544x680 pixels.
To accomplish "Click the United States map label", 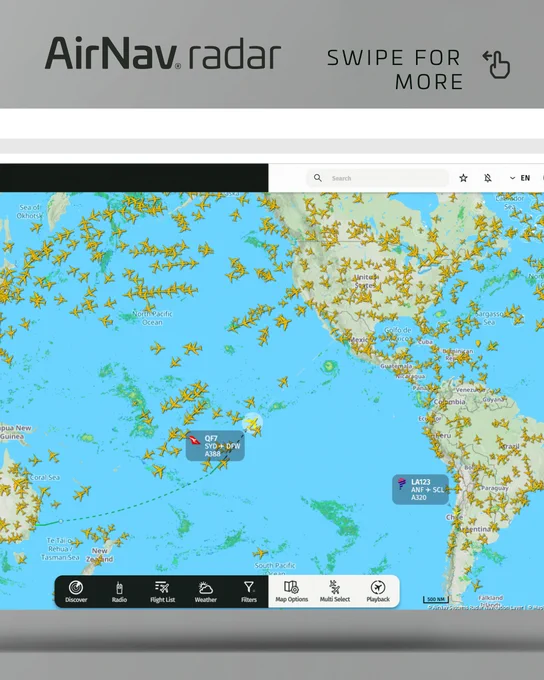I will (366, 281).
